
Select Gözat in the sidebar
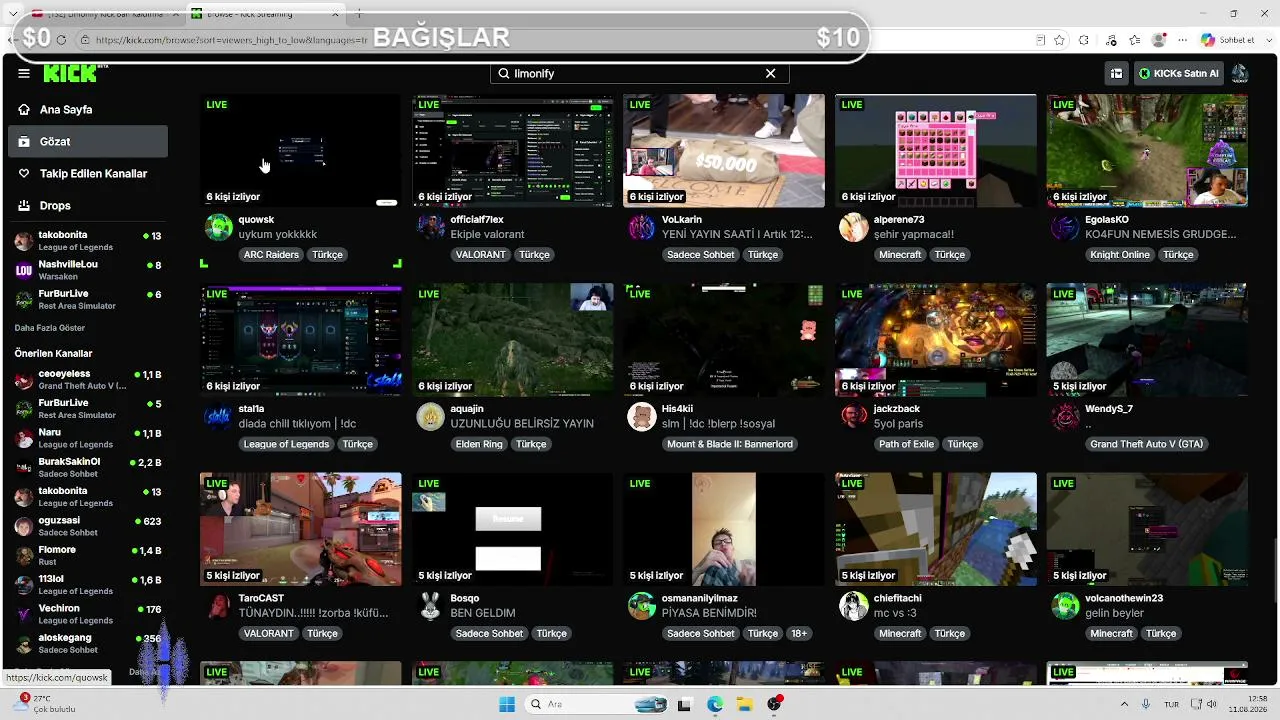(88, 141)
